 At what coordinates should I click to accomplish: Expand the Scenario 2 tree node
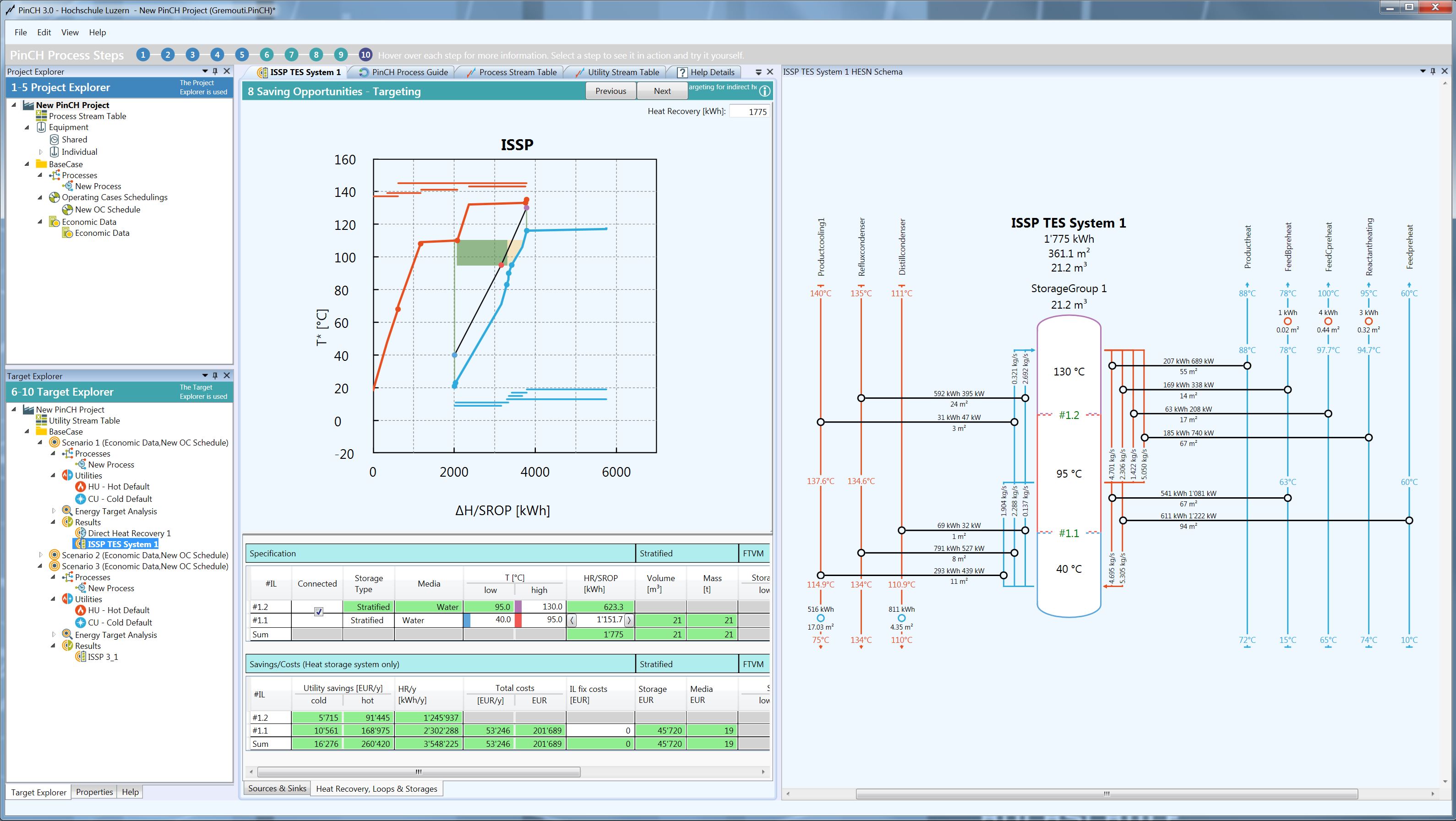tap(41, 555)
